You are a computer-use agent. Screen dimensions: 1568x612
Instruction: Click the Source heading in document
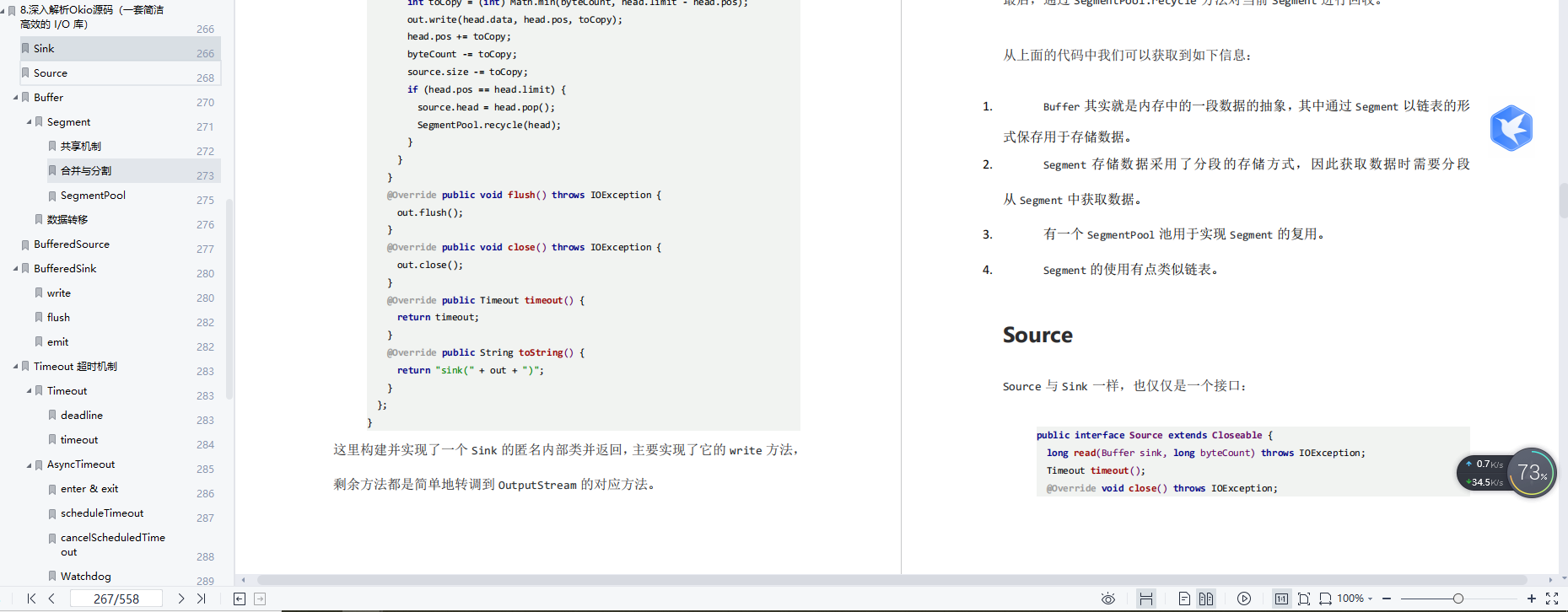coord(1037,336)
